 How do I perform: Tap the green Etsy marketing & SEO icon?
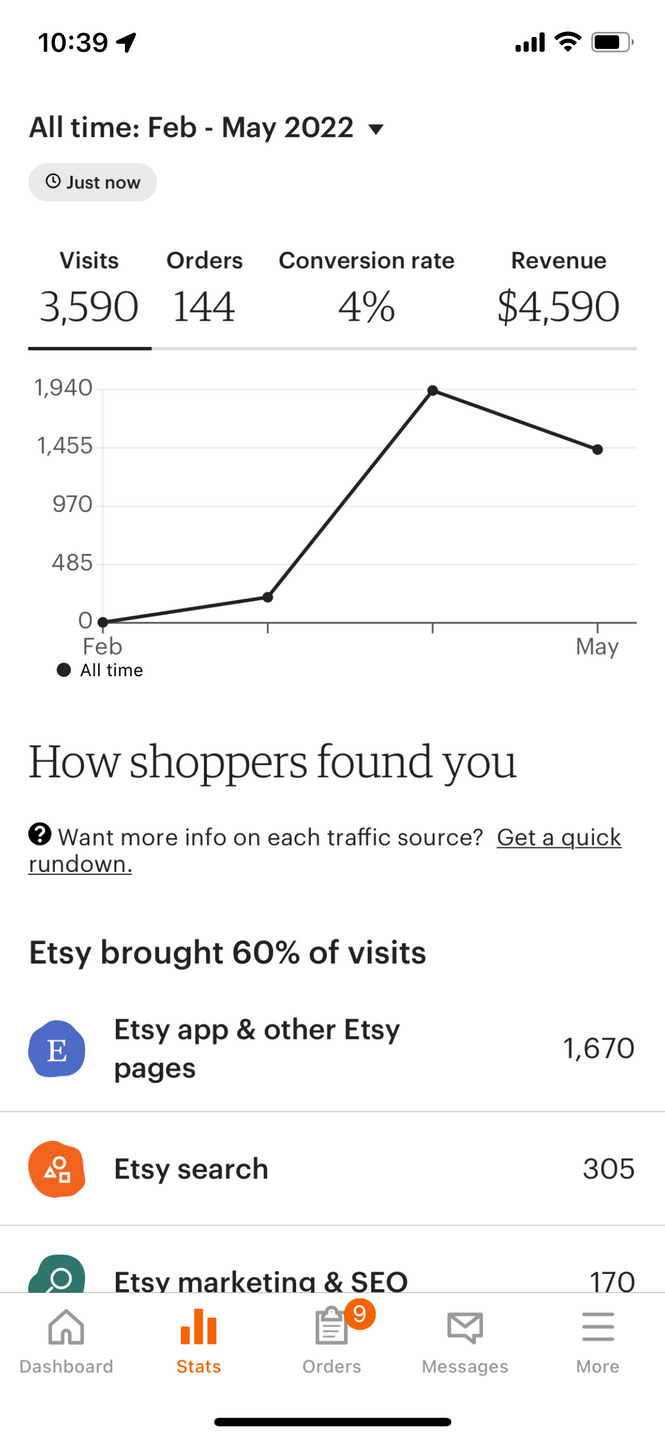point(57,1275)
